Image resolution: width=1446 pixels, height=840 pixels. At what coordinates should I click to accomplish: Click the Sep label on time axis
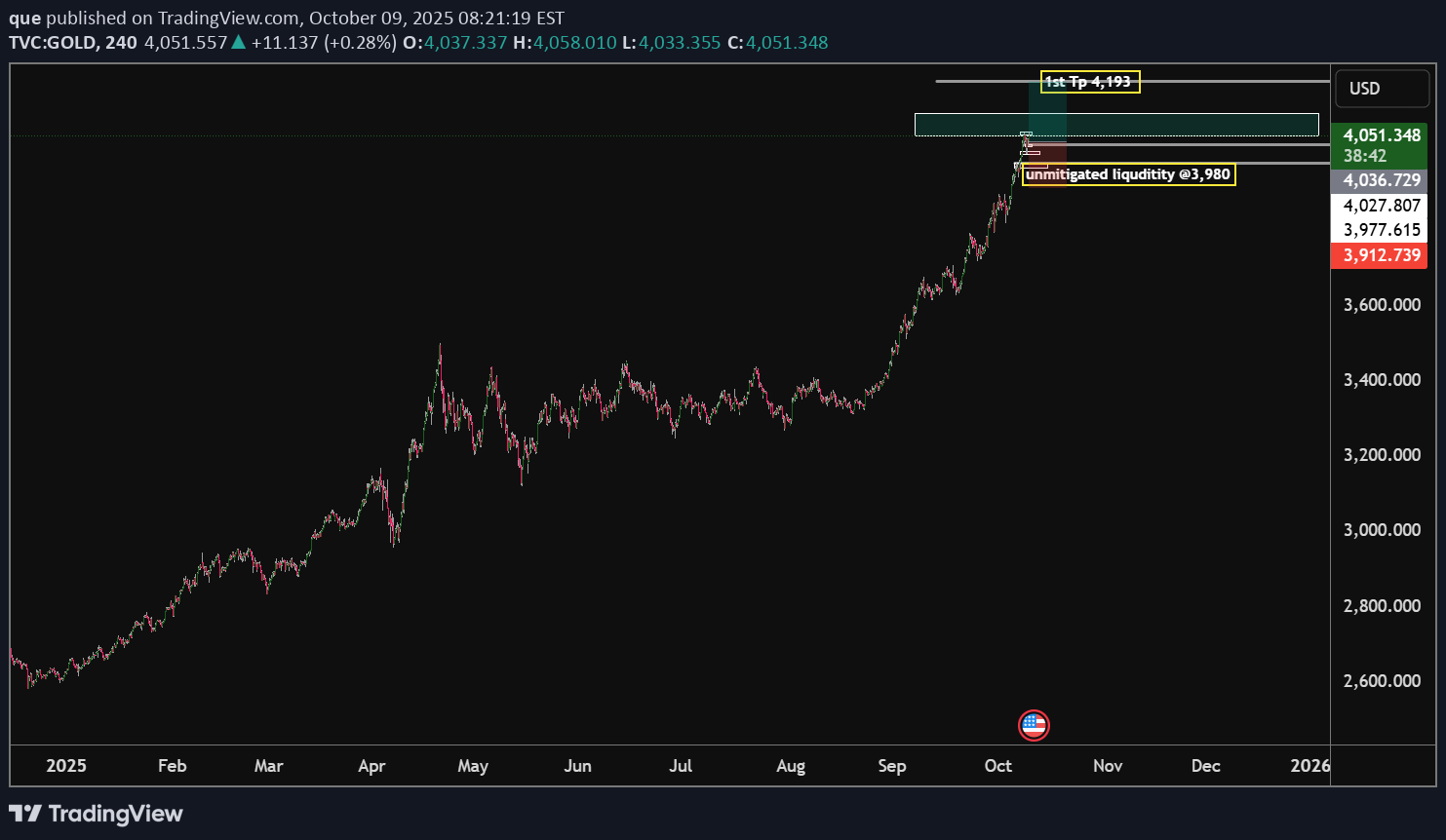[891, 766]
